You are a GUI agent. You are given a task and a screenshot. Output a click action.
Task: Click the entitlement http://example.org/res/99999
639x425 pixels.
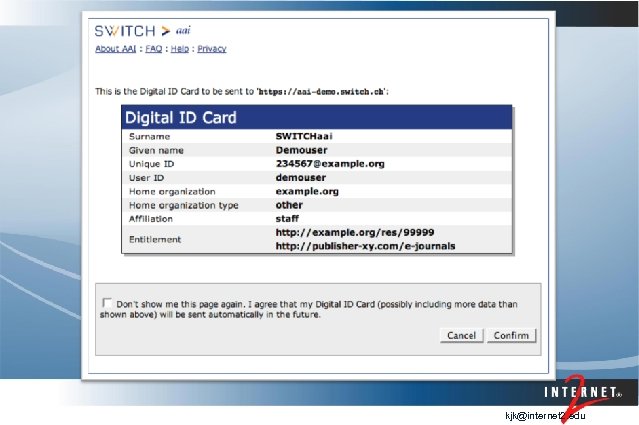click(355, 233)
